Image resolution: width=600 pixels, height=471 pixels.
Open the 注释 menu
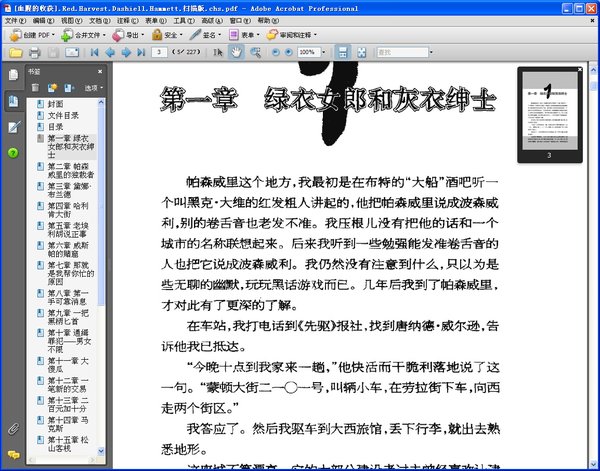click(127, 21)
